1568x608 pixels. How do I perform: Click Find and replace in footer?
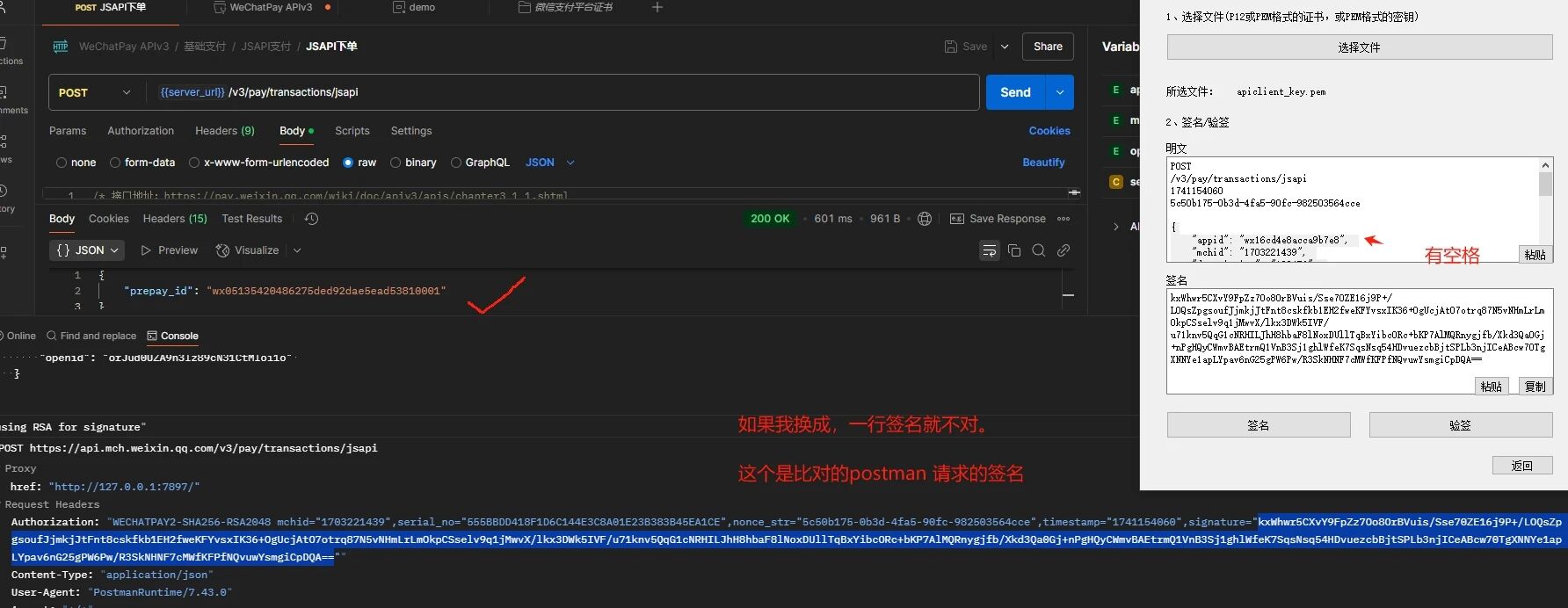(x=91, y=336)
